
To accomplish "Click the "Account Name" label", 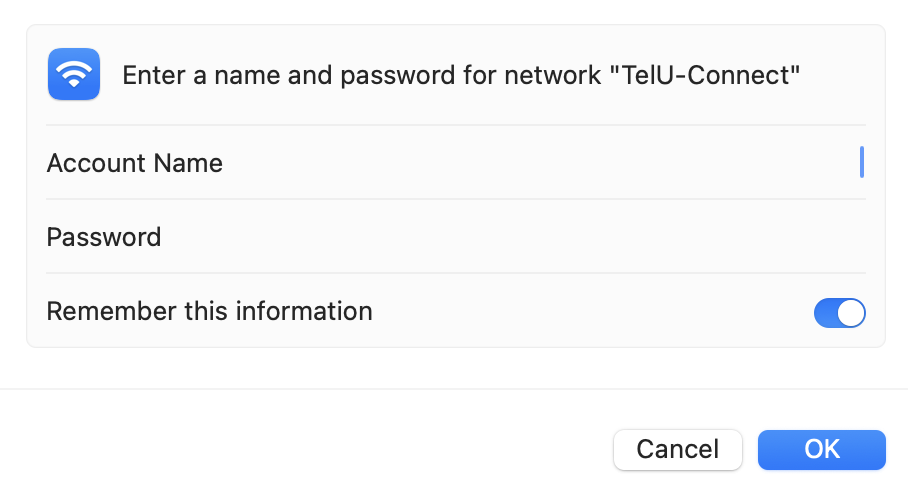I will pos(134,163).
